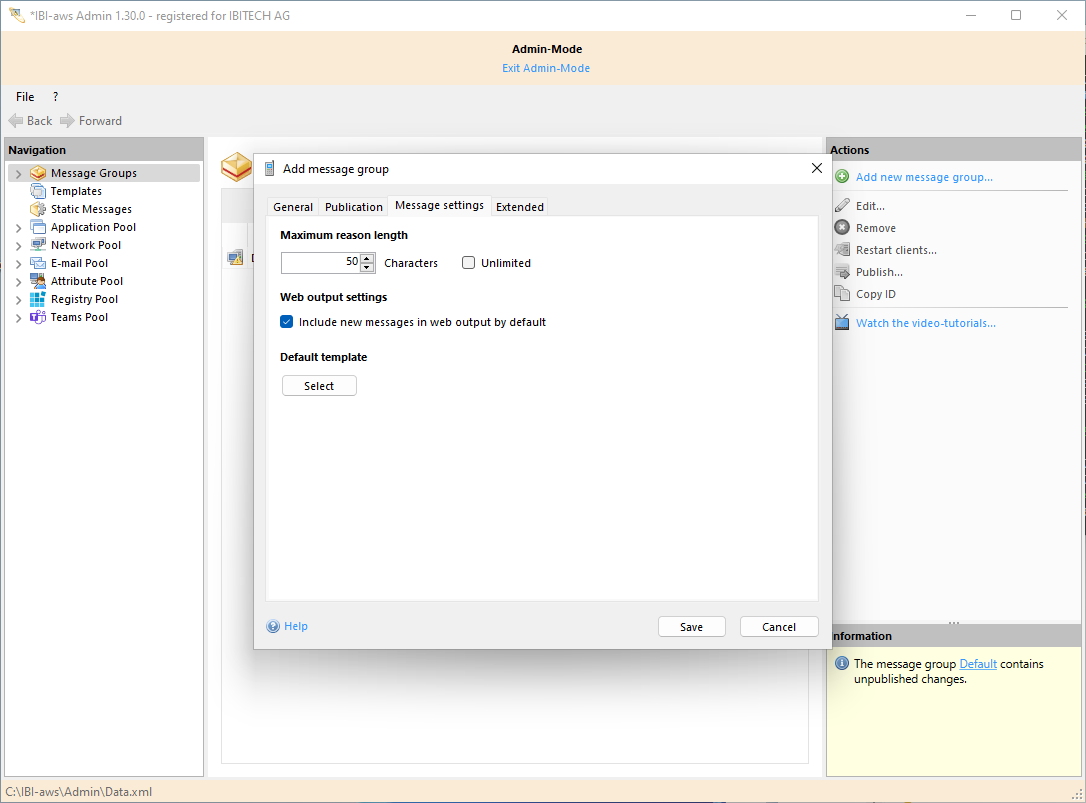The image size is (1086, 803).
Task: Open the Default message group link
Action: pyautogui.click(x=978, y=663)
